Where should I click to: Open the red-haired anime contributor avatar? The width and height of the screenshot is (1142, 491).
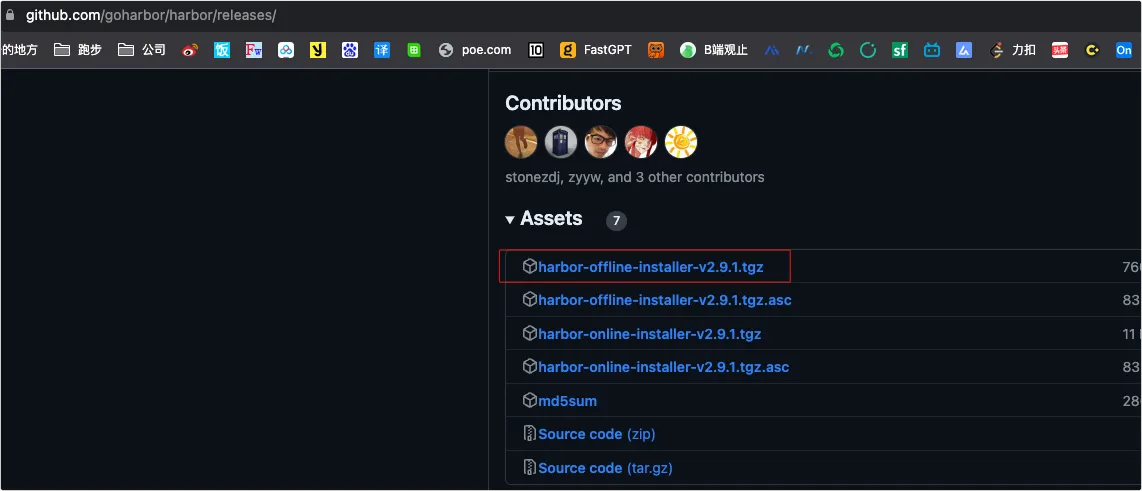(x=641, y=142)
